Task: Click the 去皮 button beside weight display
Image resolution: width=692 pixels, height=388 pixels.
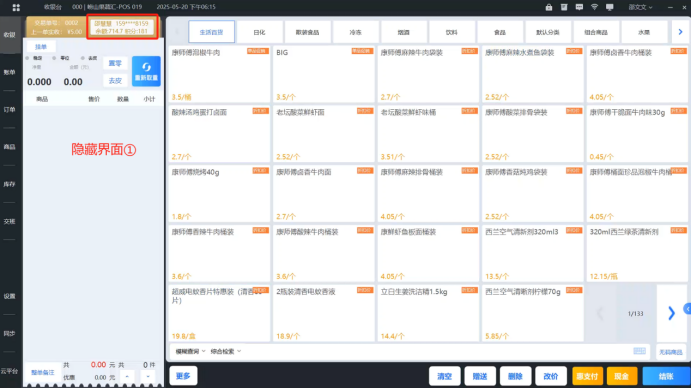Action: click(x=115, y=81)
